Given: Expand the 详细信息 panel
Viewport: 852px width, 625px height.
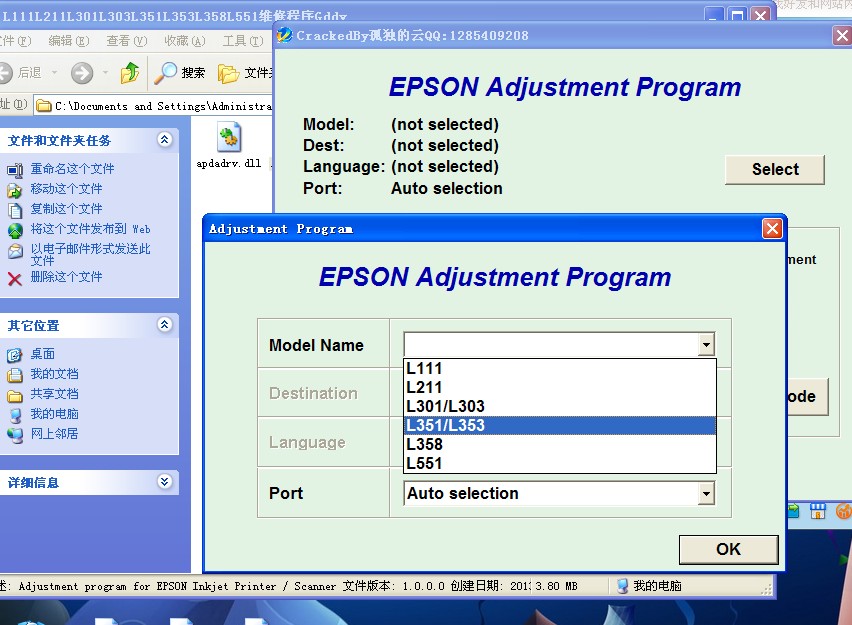Looking at the screenshot, I should pos(165,482).
